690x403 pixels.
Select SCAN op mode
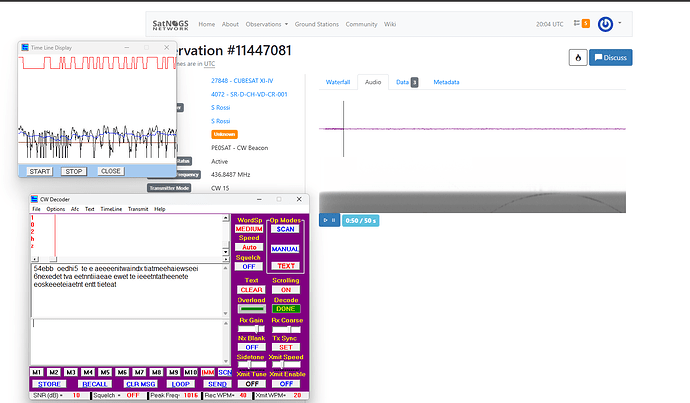pyautogui.click(x=285, y=229)
